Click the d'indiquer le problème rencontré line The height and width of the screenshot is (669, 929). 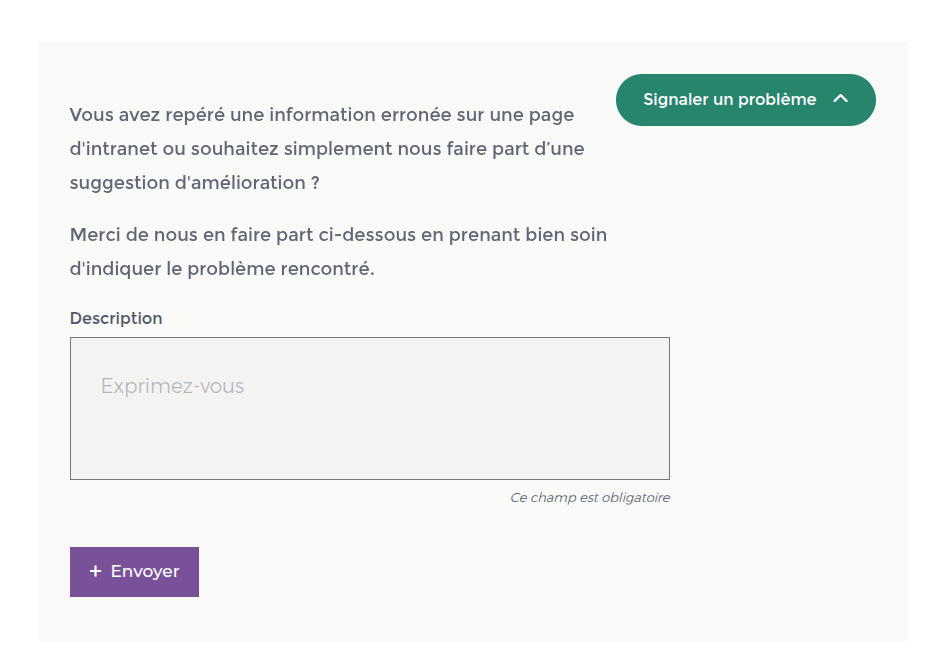221,269
